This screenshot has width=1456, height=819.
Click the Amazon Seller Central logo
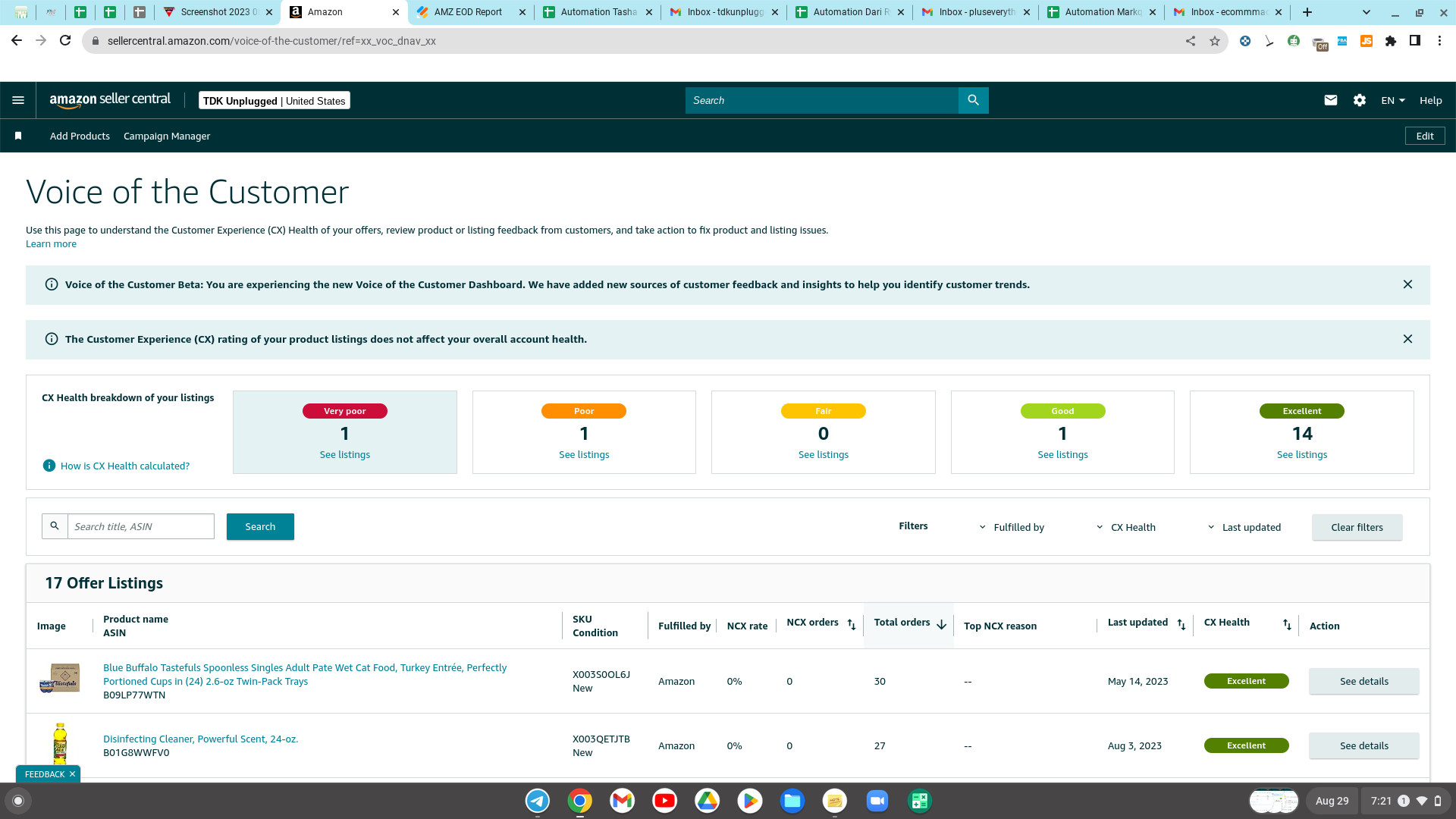[110, 100]
